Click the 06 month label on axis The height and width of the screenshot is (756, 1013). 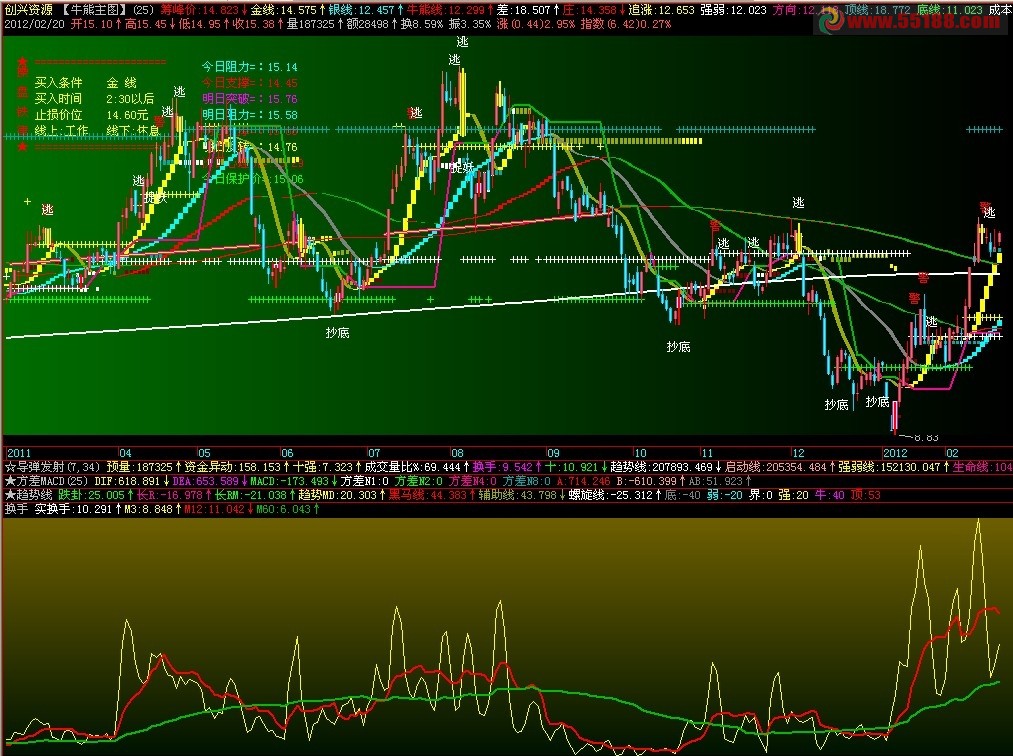(x=287, y=453)
